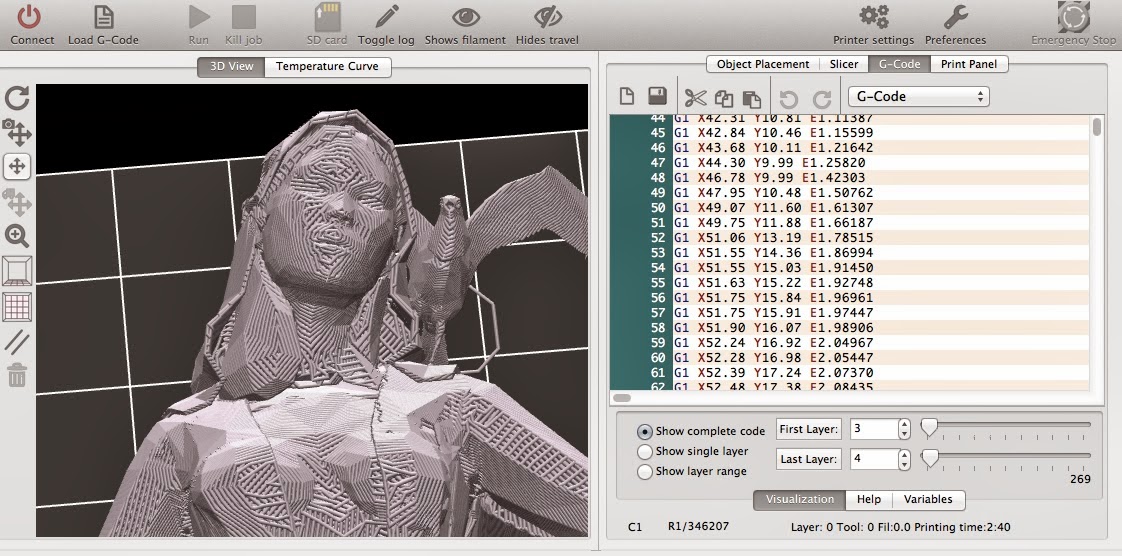The height and width of the screenshot is (556, 1122).
Task: Paste clipboard in G-Code editor
Action: 751,98
